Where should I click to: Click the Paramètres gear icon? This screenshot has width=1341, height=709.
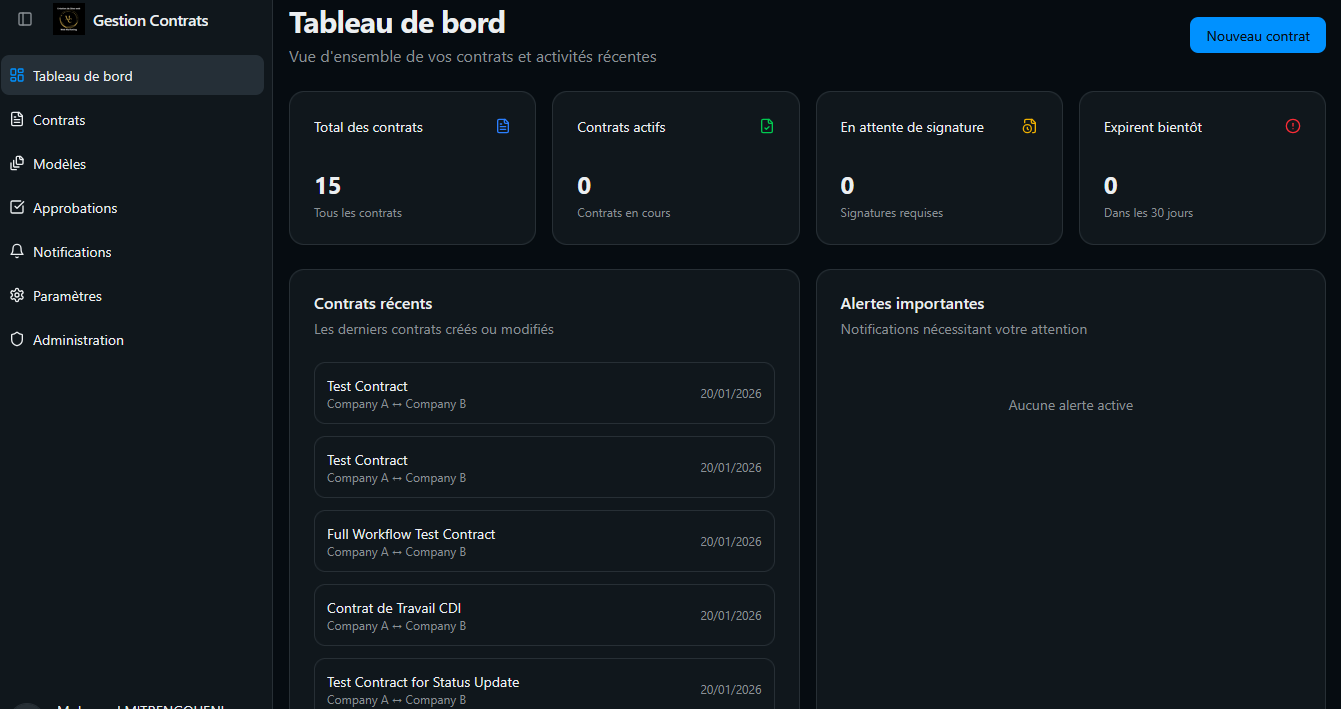[16, 295]
